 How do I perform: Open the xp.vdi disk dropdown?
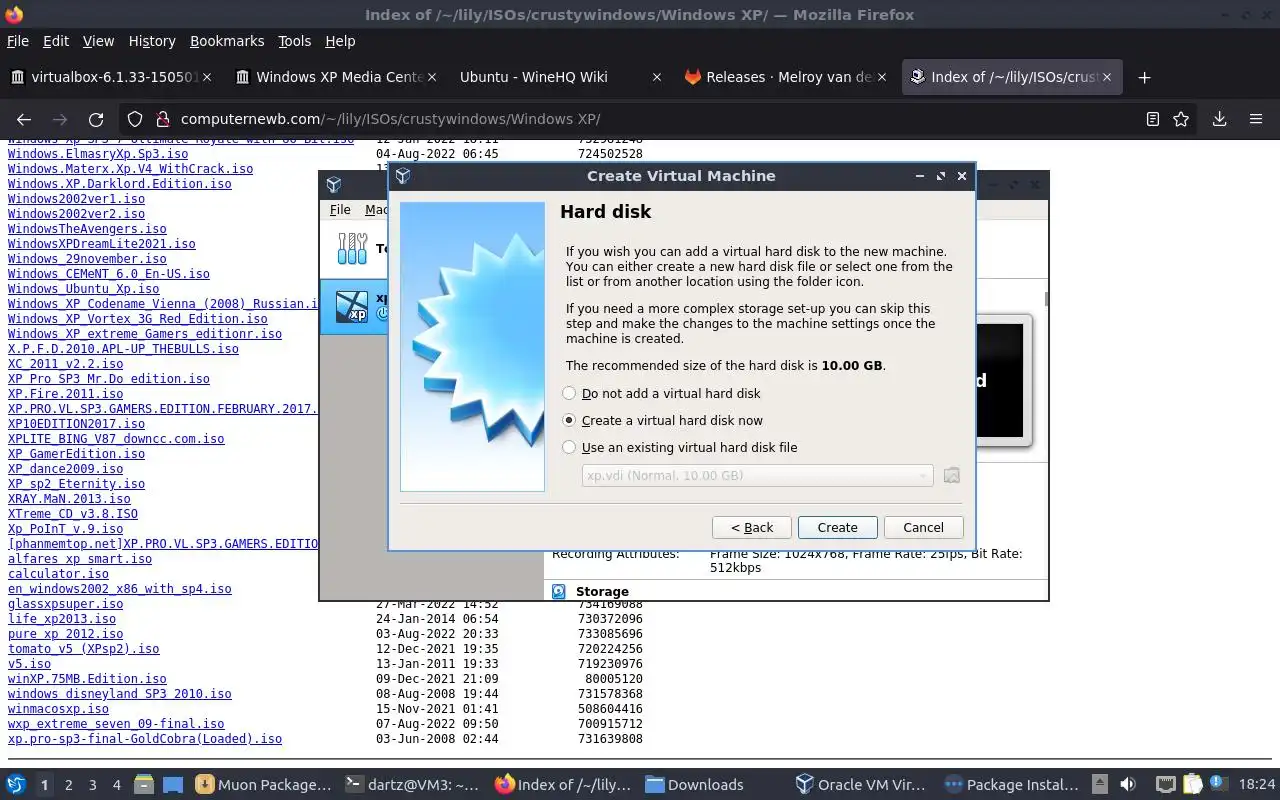click(x=757, y=476)
